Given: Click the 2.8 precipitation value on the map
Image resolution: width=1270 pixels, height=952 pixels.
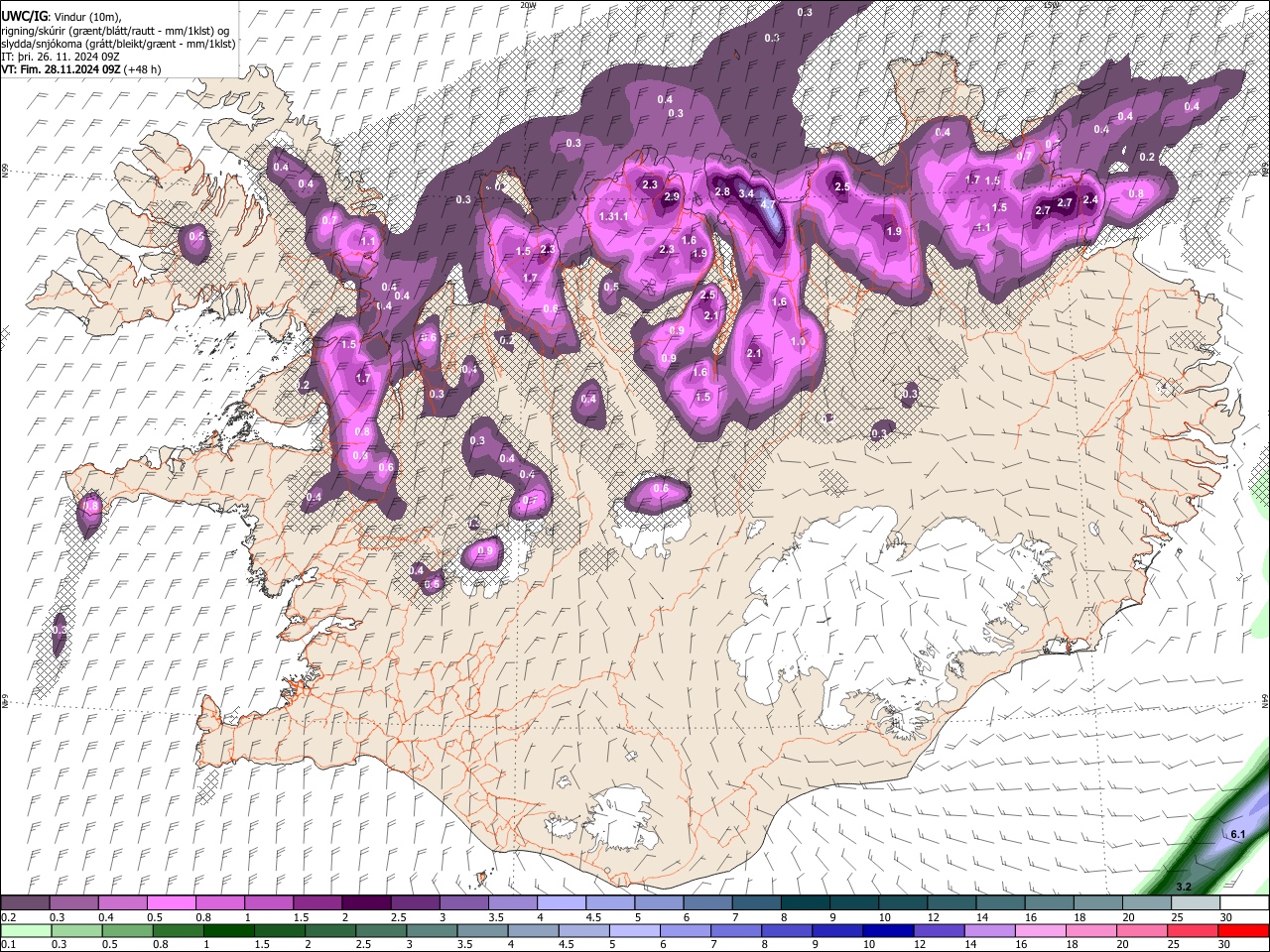Looking at the screenshot, I should (x=722, y=191).
